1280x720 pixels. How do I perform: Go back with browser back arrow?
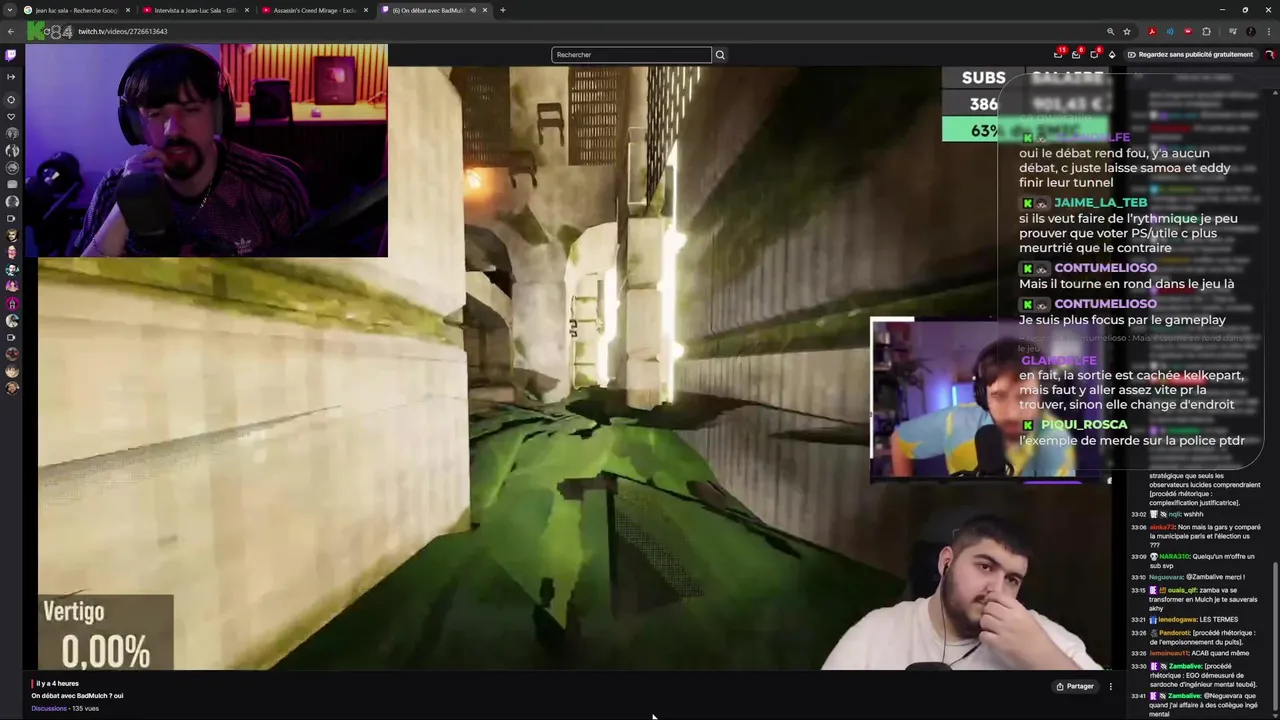pos(10,31)
